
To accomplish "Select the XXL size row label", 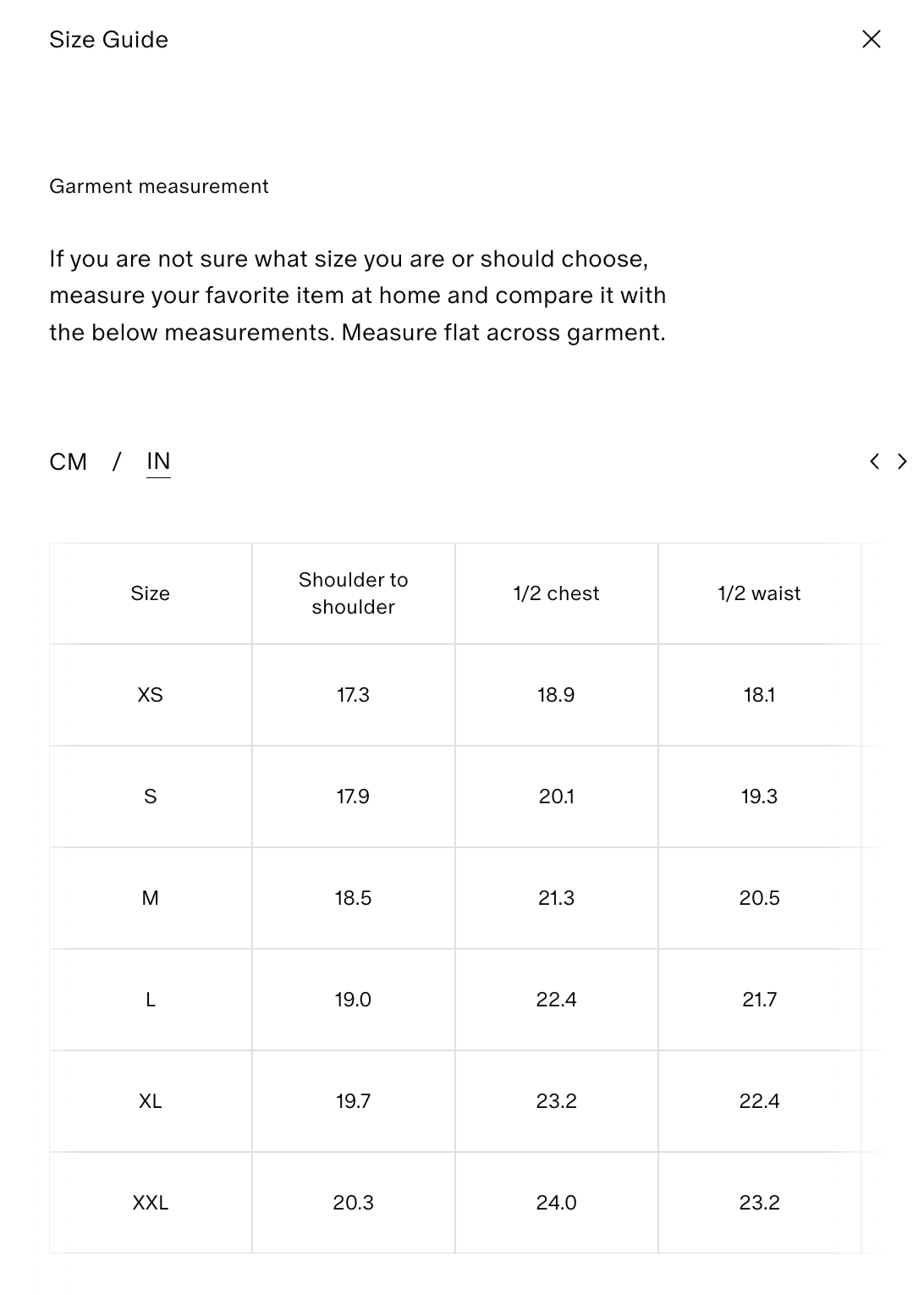I will click(x=151, y=1203).
